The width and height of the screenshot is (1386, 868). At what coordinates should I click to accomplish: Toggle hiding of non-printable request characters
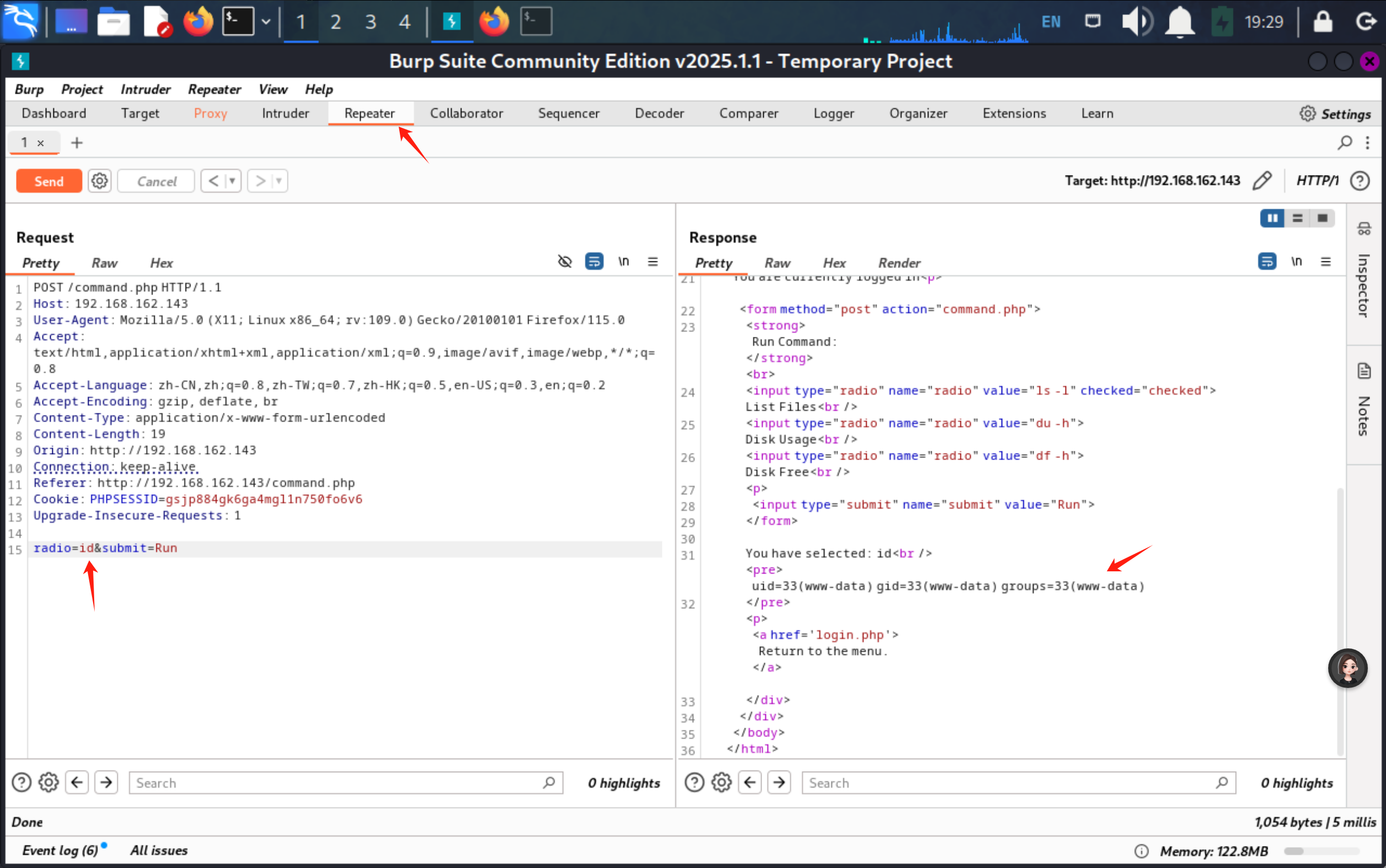[565, 262]
